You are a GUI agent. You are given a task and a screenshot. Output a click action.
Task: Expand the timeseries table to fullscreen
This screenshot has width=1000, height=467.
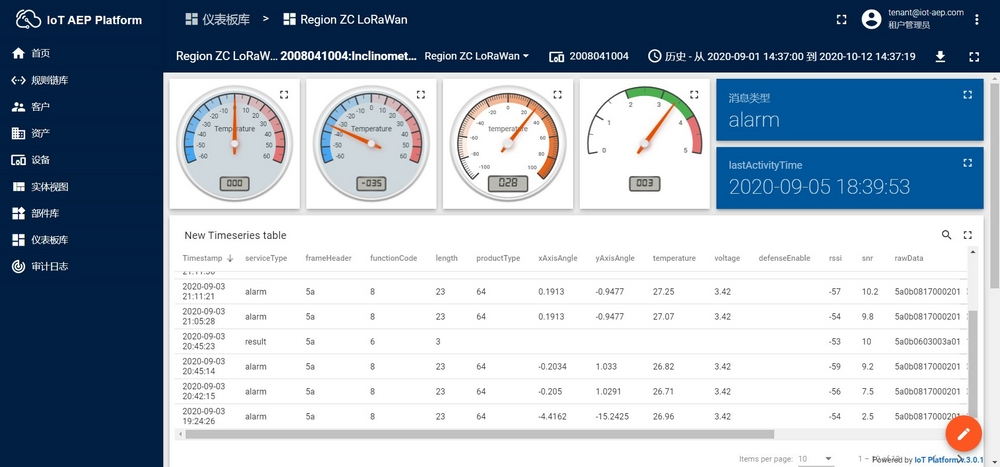tap(968, 235)
